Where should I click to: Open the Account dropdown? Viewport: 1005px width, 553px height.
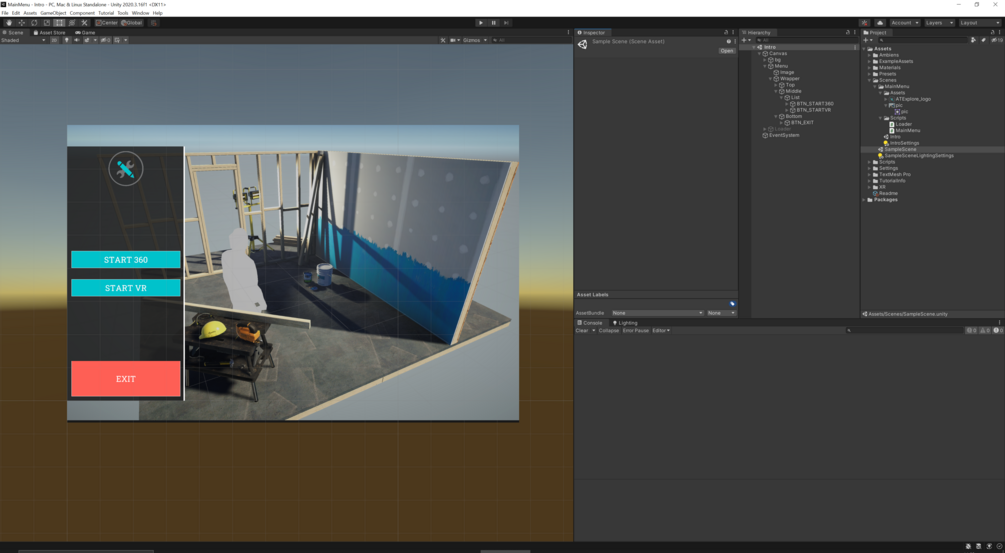click(x=904, y=22)
